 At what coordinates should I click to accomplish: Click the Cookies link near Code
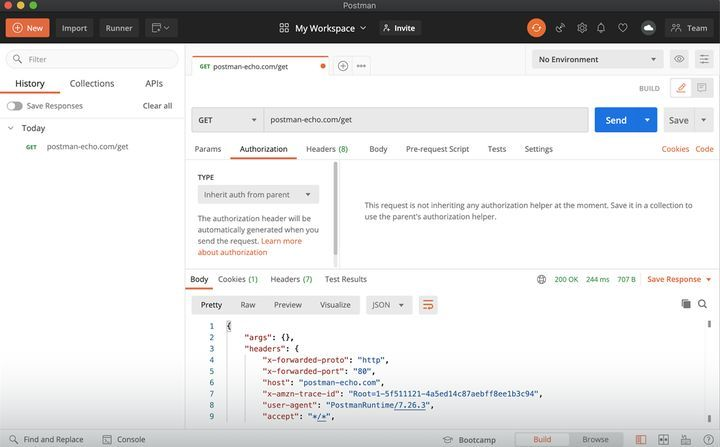click(675, 149)
